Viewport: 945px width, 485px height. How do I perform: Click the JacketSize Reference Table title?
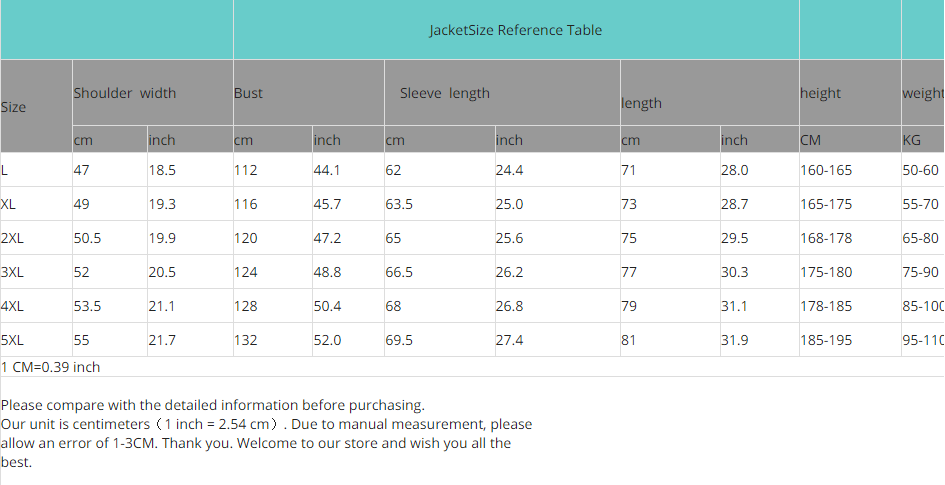click(515, 30)
